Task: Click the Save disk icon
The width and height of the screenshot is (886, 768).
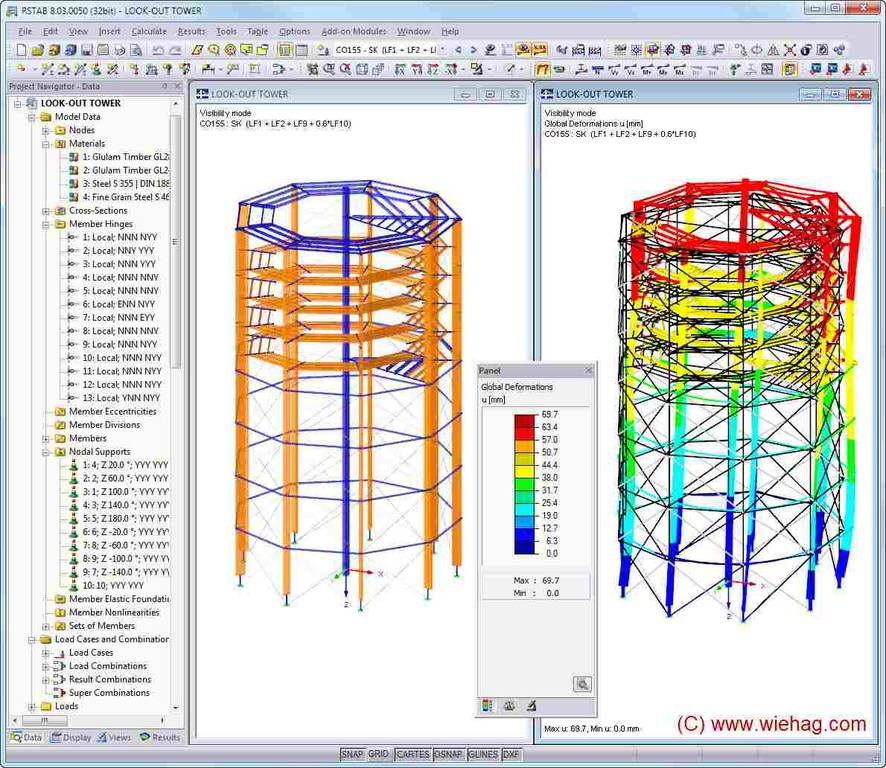Action: [86, 50]
